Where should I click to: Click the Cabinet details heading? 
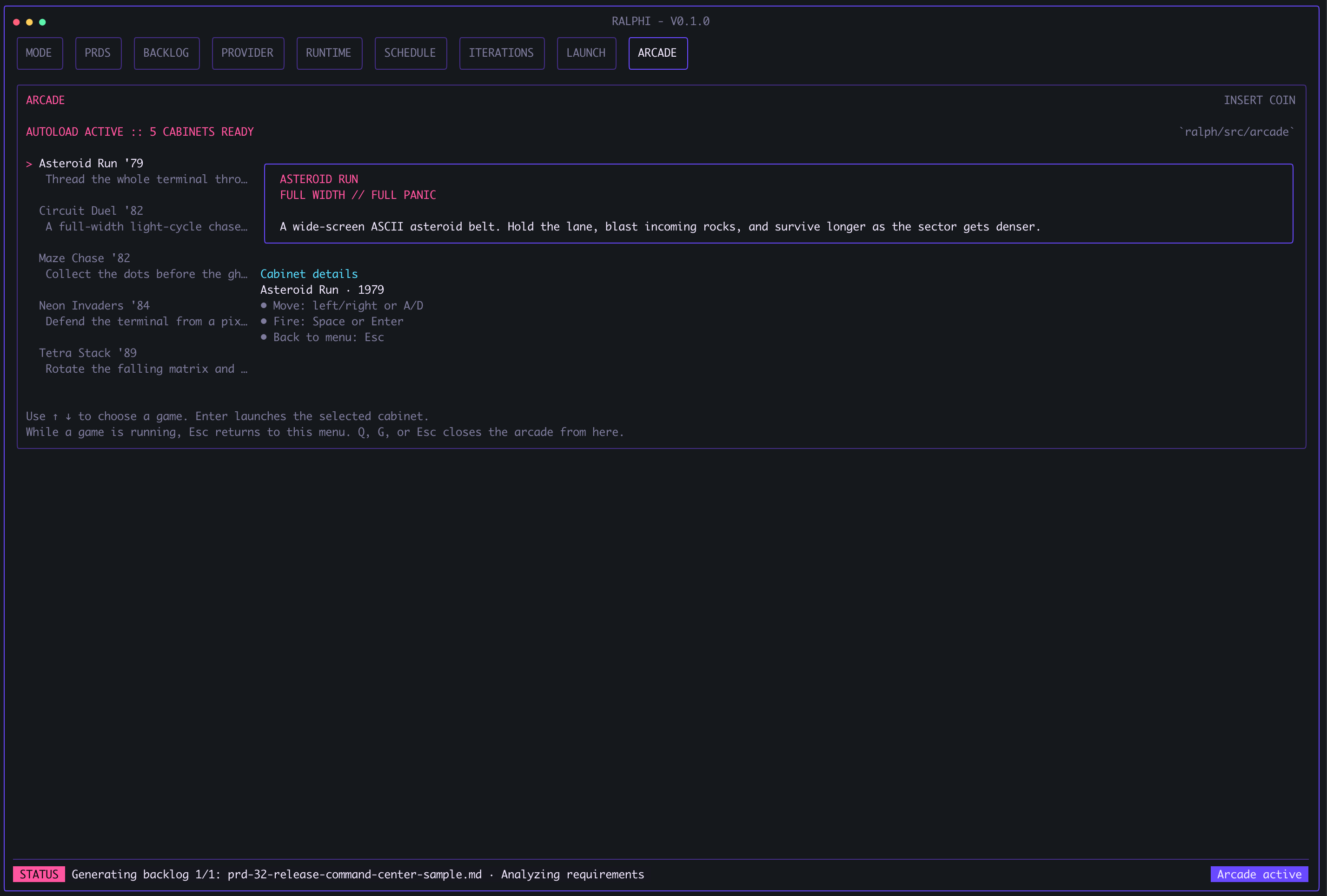click(x=309, y=274)
